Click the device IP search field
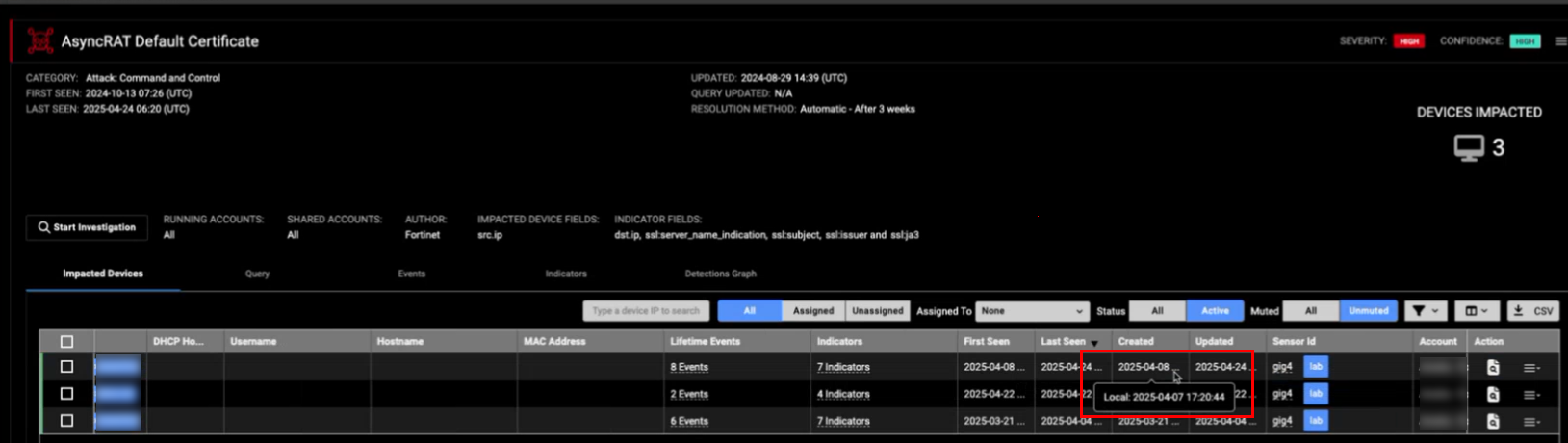Image resolution: width=1568 pixels, height=443 pixels. coord(646,311)
